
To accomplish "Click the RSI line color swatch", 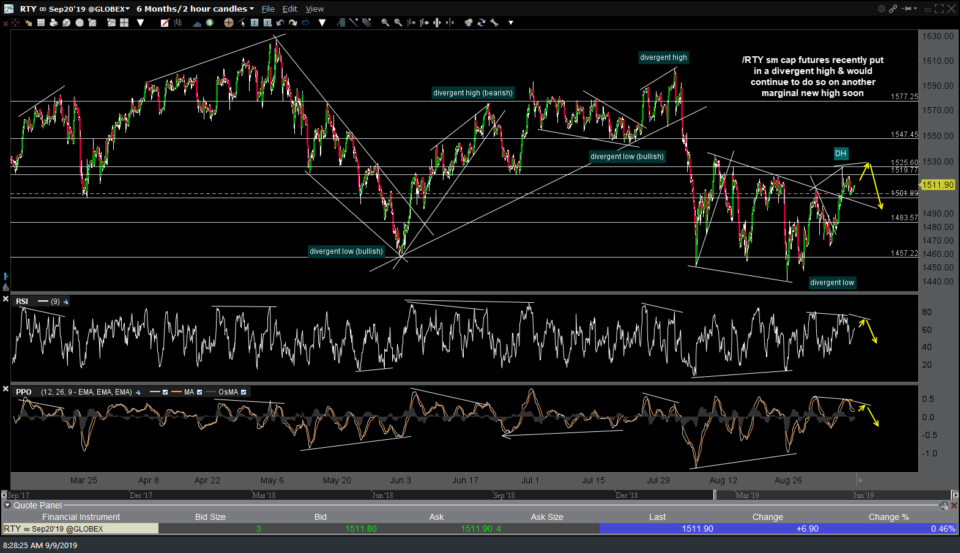I will point(43,301).
